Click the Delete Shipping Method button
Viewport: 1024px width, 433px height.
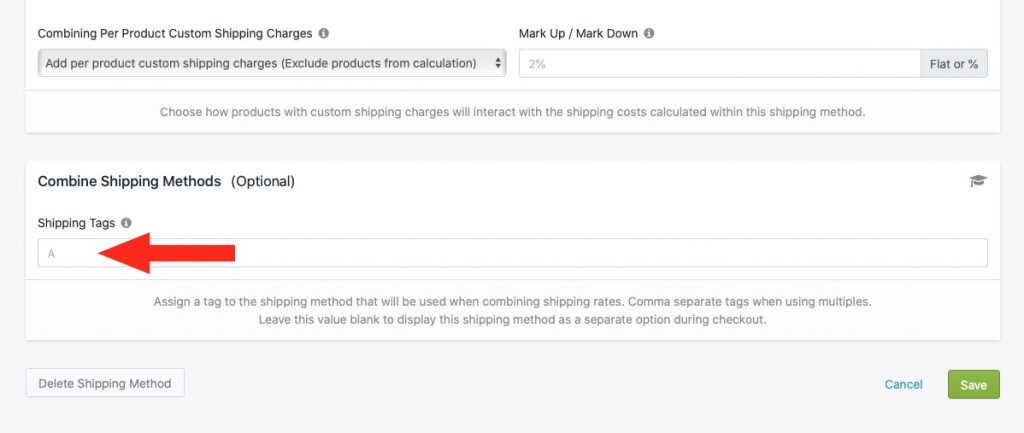(x=105, y=383)
